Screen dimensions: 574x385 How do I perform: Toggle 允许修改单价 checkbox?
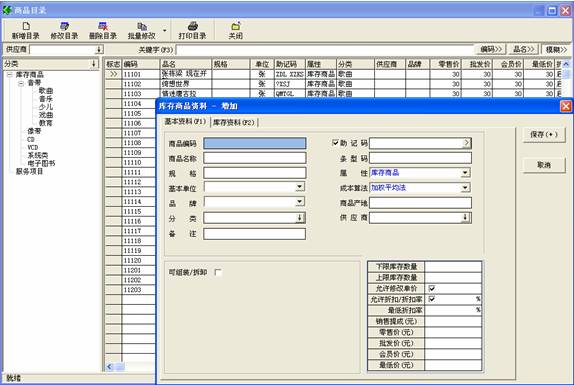click(432, 288)
